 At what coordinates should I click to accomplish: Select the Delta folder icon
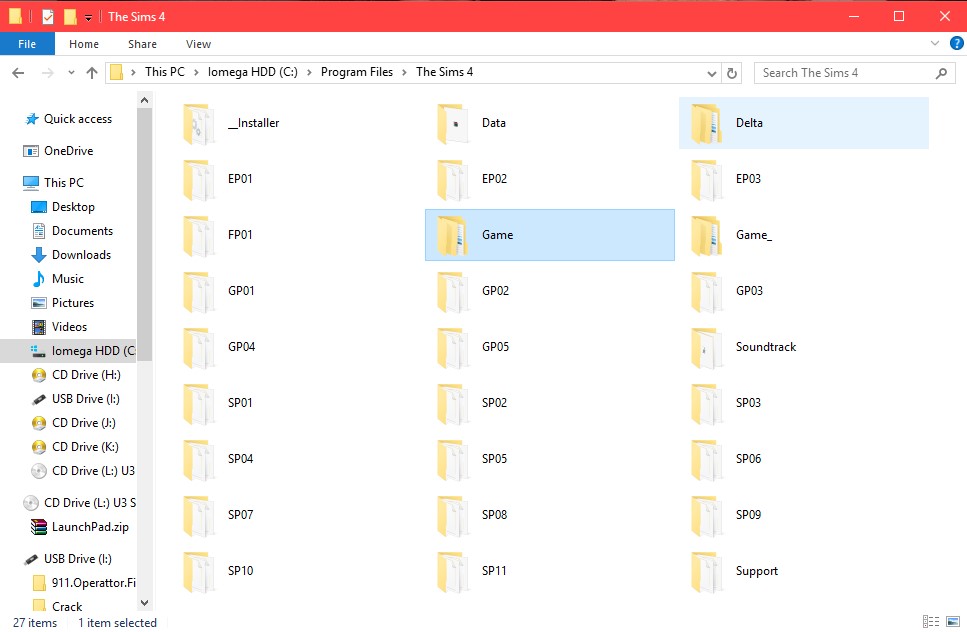coord(707,124)
